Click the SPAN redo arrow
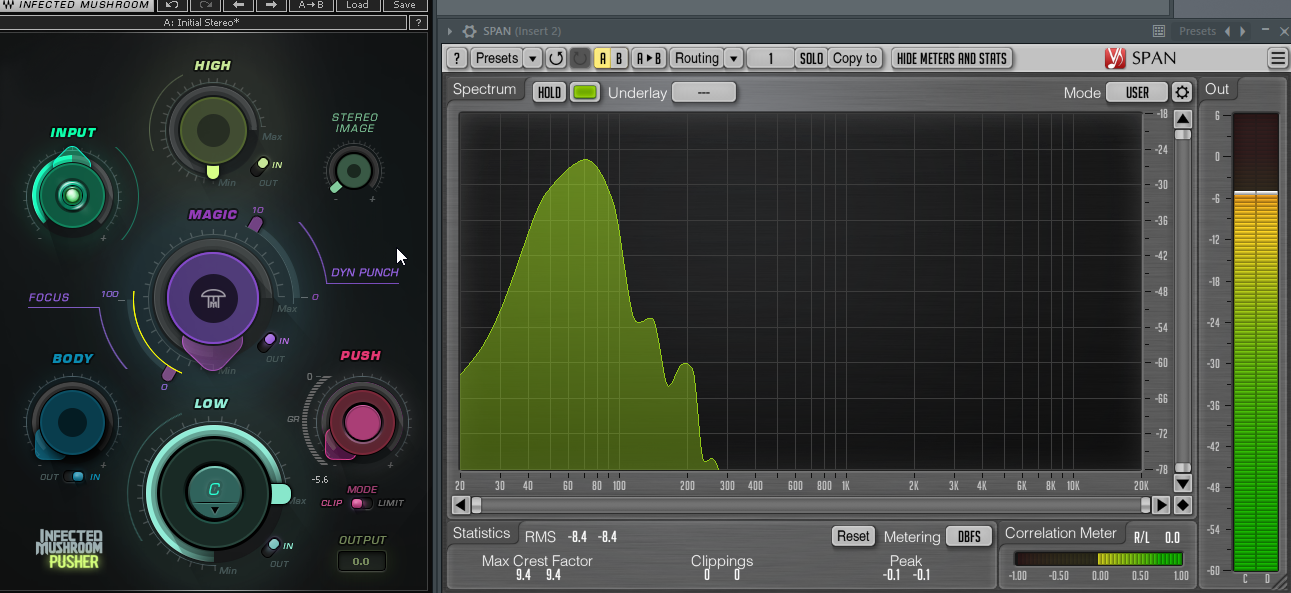The height and width of the screenshot is (593, 1291). (x=579, y=58)
